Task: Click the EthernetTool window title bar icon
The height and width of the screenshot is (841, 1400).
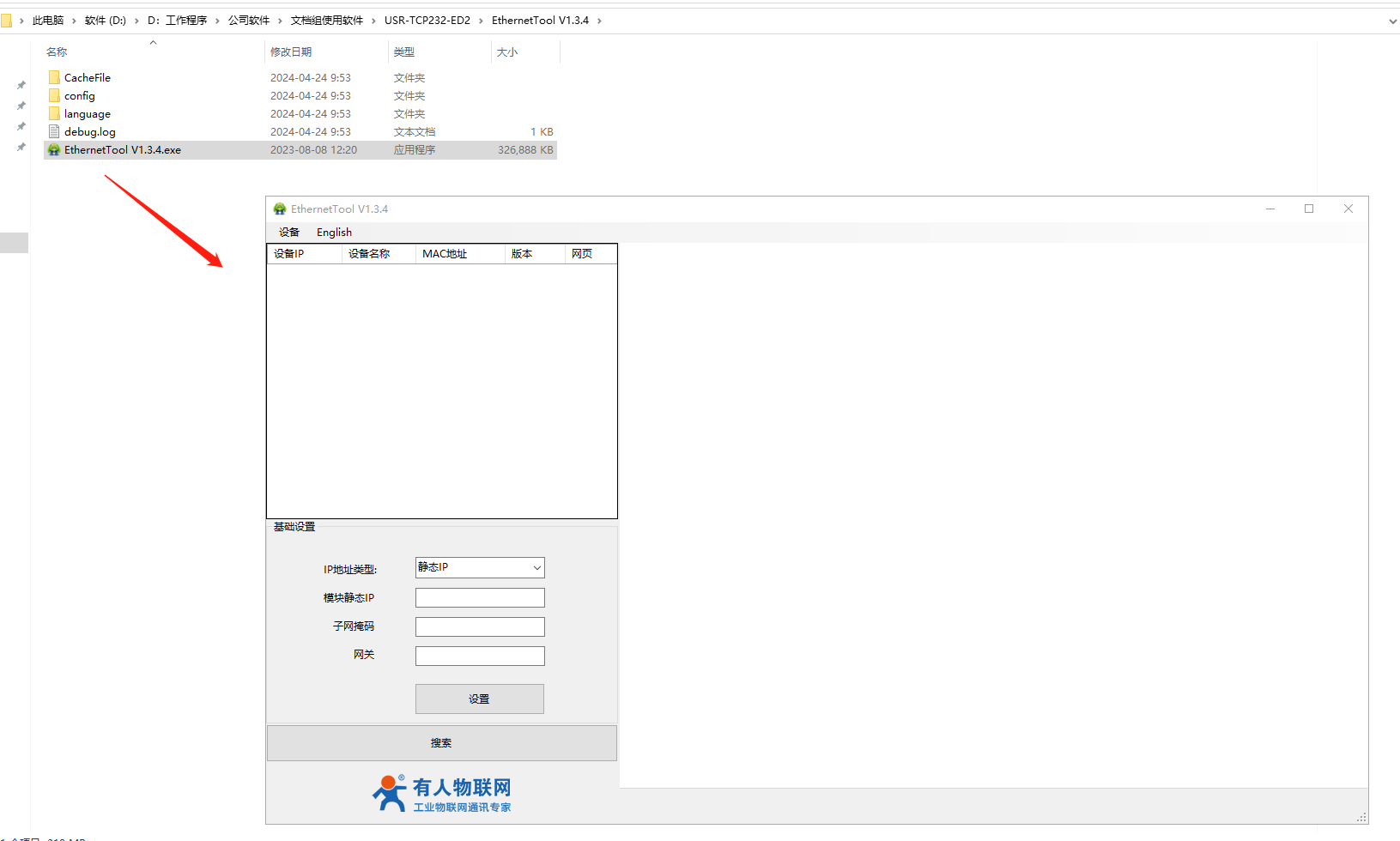Action: [280, 209]
